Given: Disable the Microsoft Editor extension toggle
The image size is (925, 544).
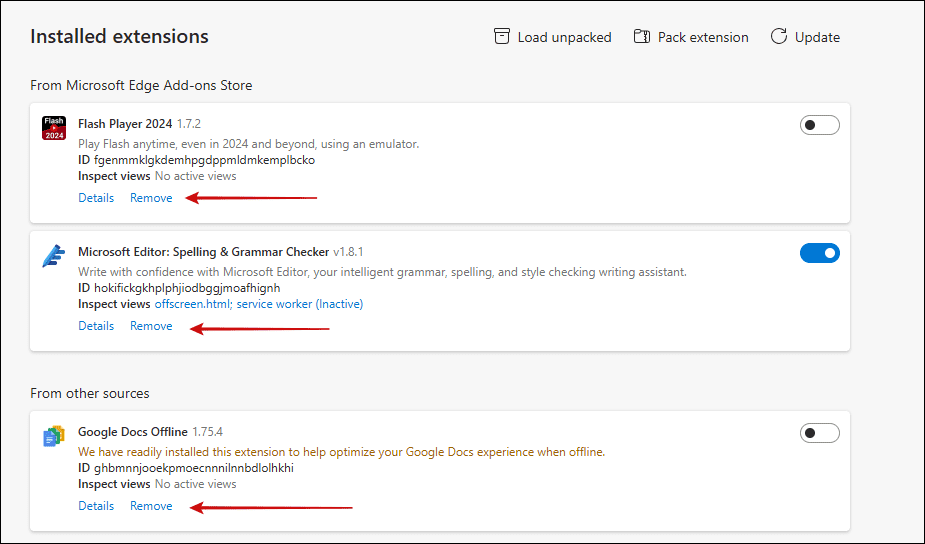Looking at the screenshot, I should point(819,253).
